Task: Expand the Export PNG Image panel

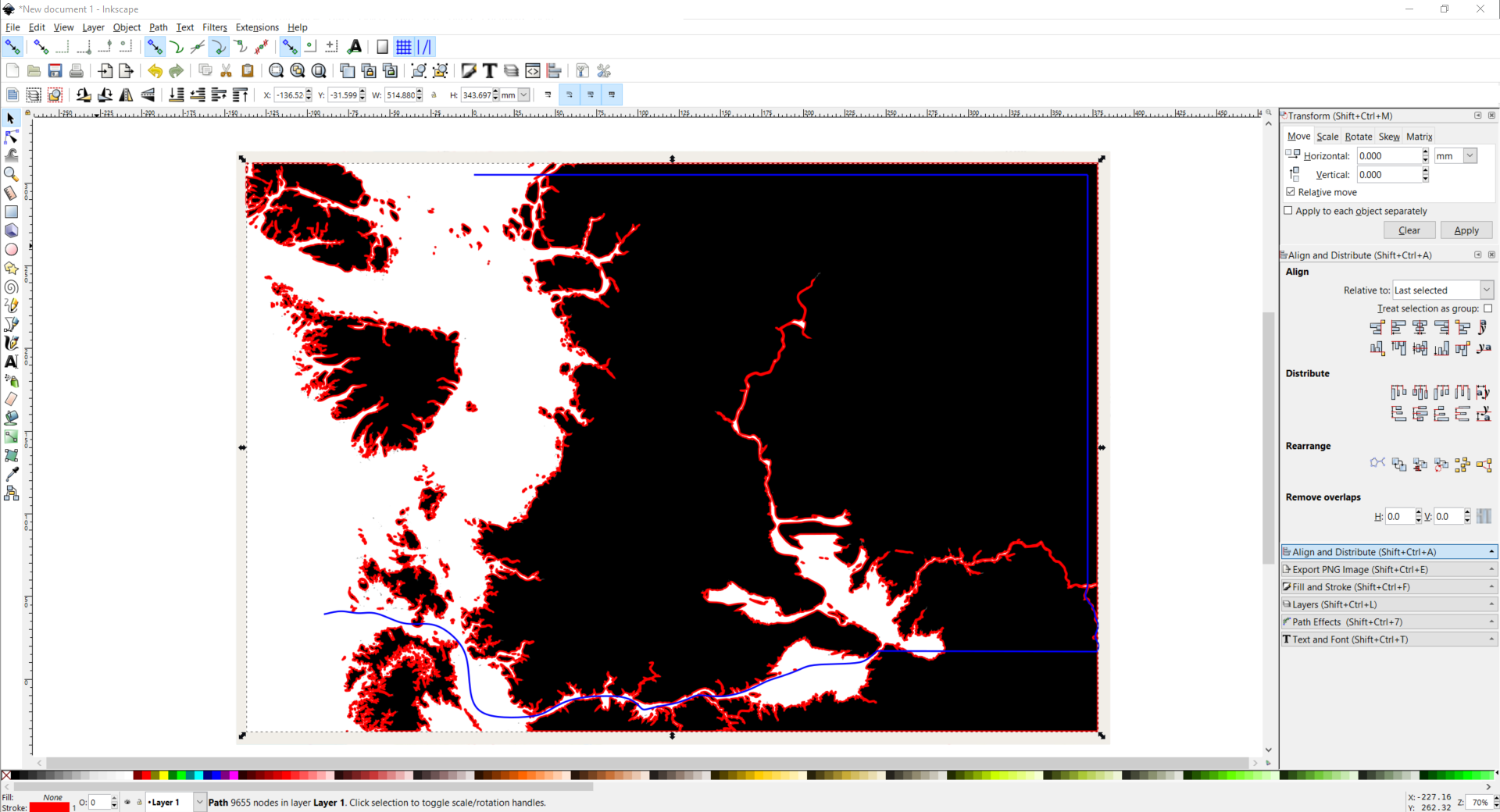Action: pos(1389,570)
